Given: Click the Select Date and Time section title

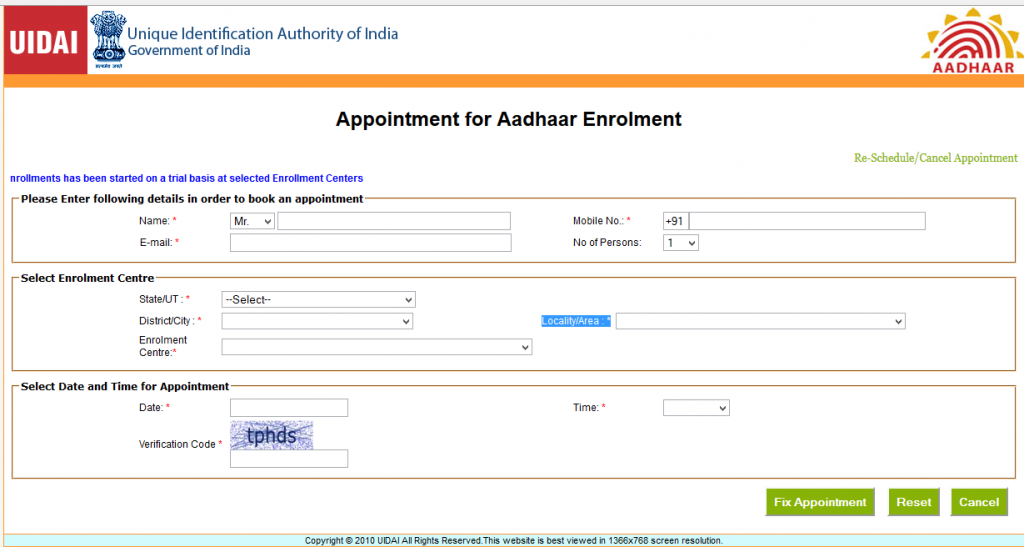Looking at the screenshot, I should click(x=125, y=386).
